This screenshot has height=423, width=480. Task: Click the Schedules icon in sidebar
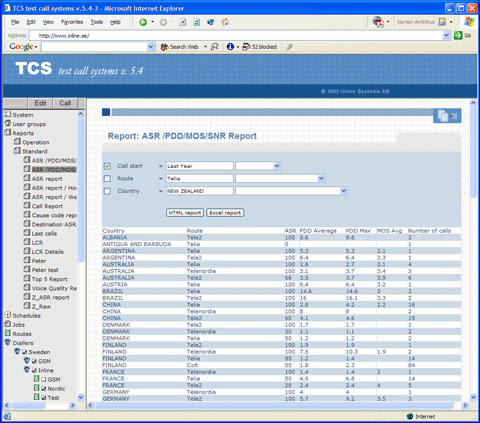(x=8, y=315)
